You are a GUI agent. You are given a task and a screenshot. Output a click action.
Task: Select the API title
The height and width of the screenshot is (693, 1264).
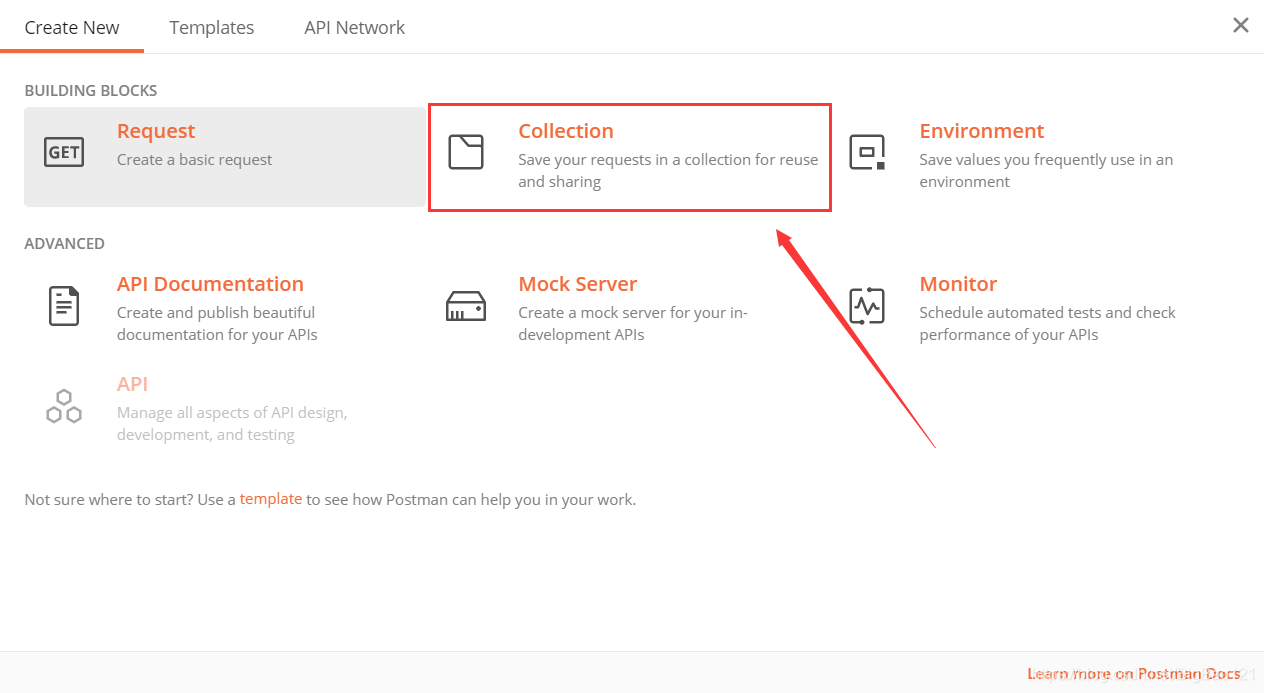point(132,384)
